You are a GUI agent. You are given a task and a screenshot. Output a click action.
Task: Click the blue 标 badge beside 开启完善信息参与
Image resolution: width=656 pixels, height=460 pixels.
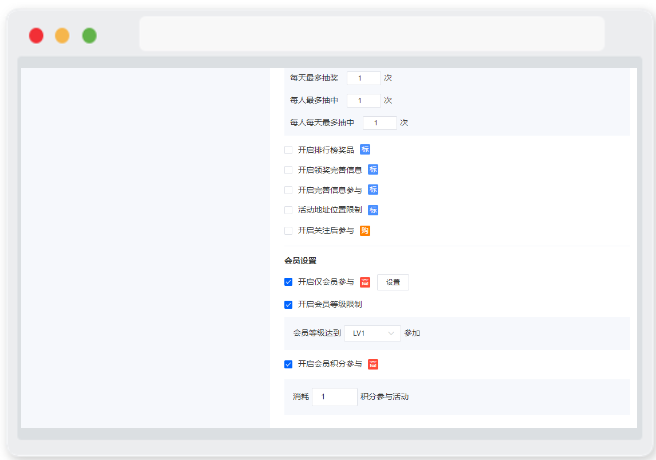(373, 190)
